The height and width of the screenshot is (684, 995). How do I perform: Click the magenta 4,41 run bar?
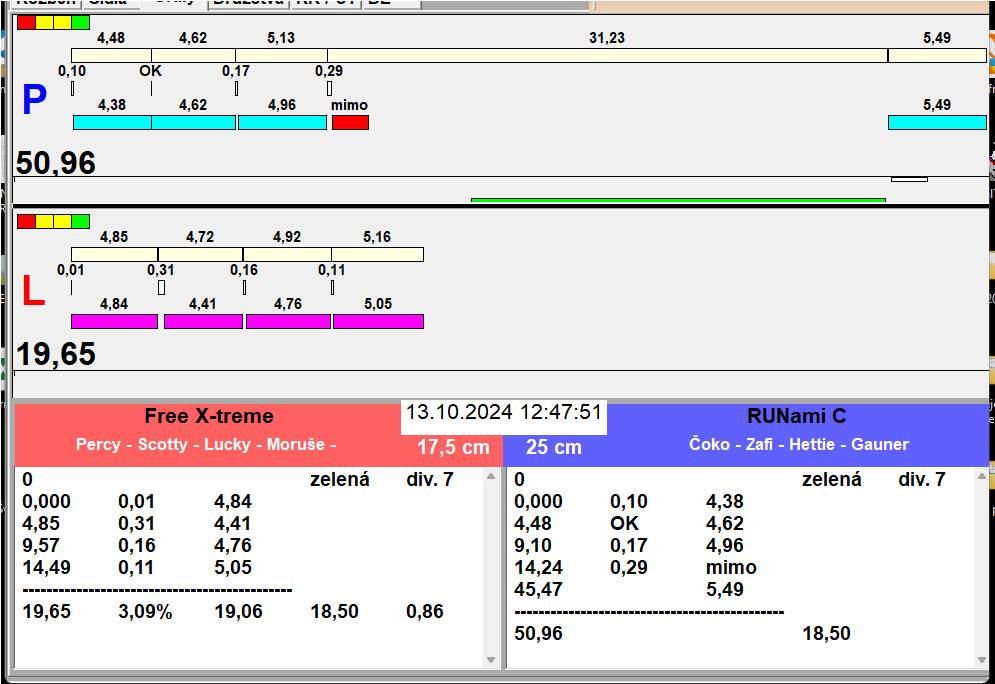[203, 321]
